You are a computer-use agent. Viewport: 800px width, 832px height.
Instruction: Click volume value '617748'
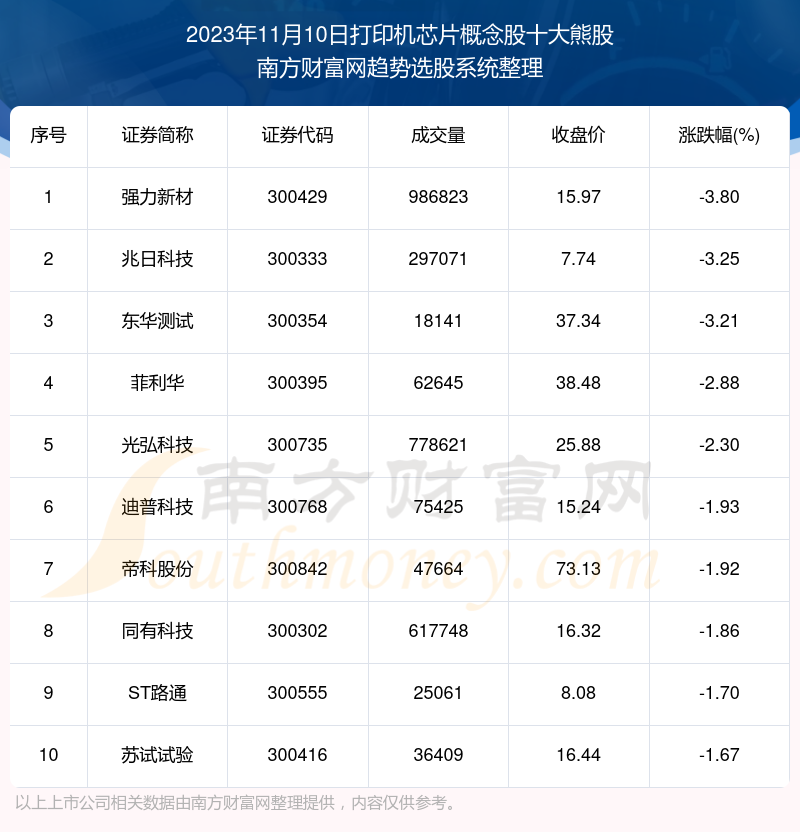(x=438, y=631)
